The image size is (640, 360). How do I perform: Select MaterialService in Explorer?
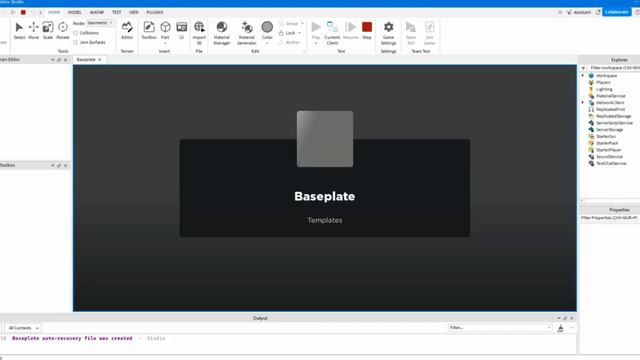click(x=611, y=96)
